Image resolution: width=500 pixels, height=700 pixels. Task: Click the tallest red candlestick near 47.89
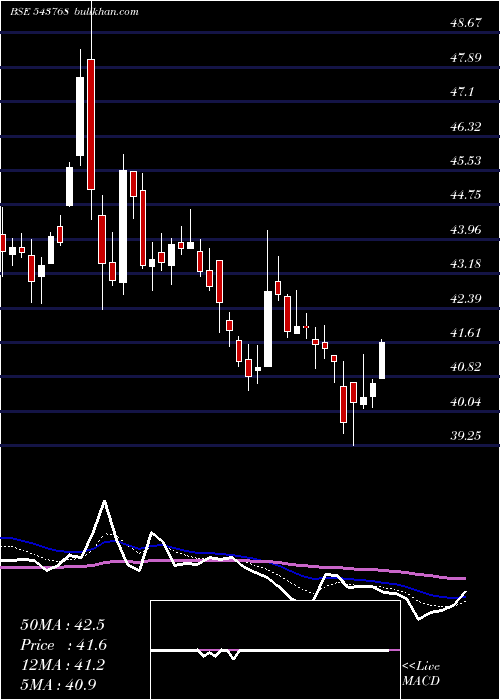(x=91, y=124)
